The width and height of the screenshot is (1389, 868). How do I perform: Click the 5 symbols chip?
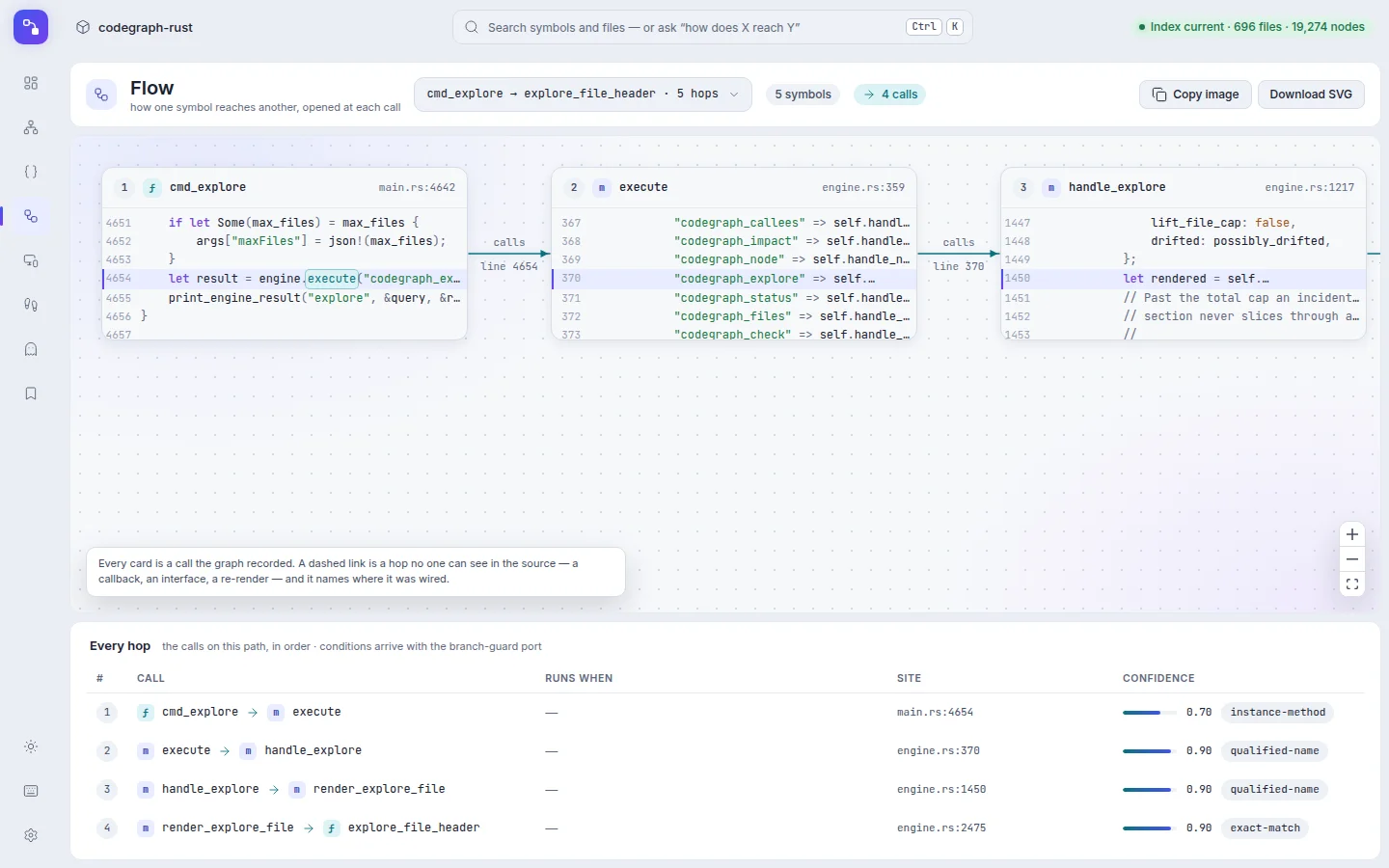click(x=803, y=95)
